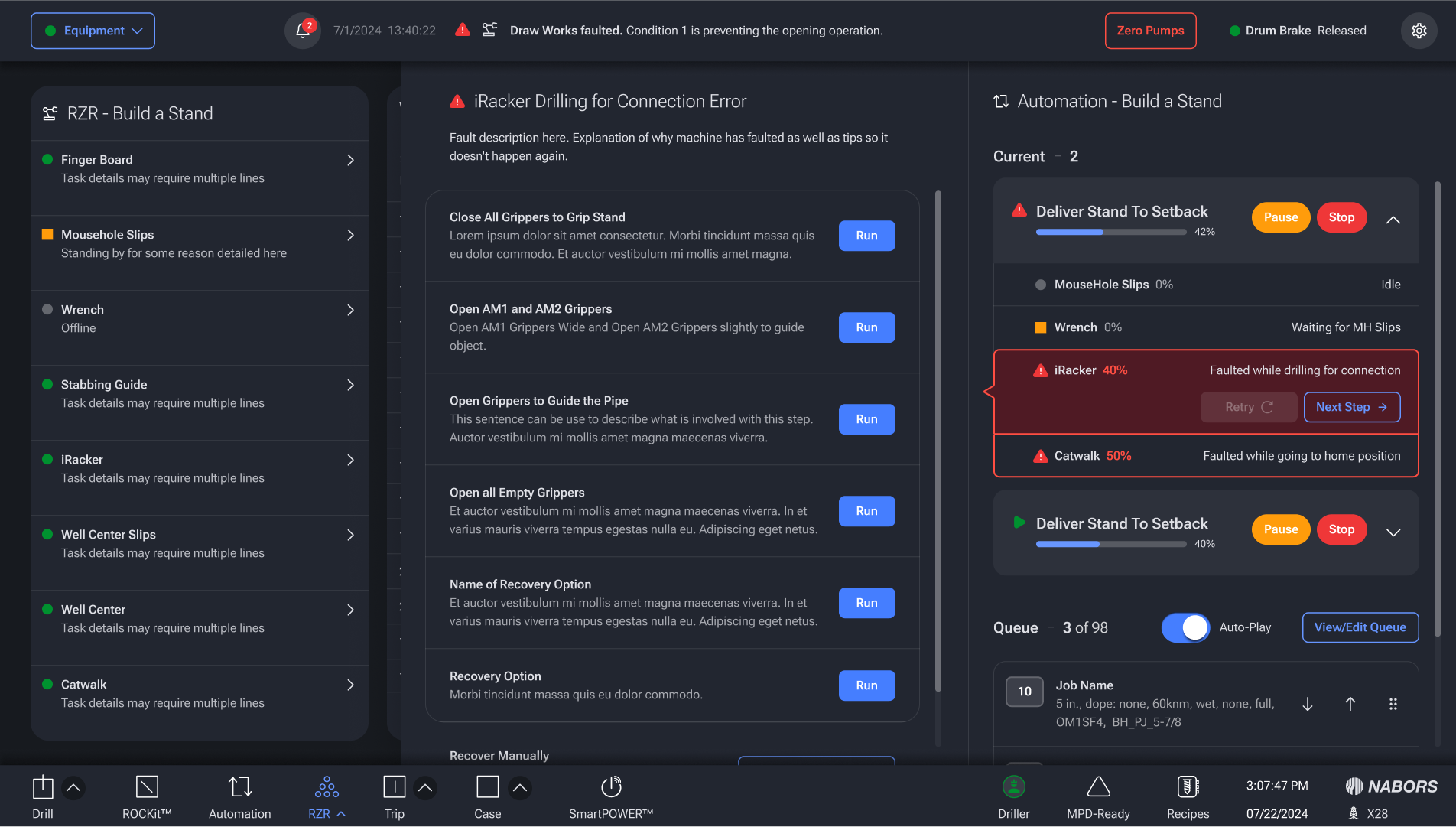The height and width of the screenshot is (827, 1456).
Task: Click the queue number 10 badge
Action: point(1024,692)
